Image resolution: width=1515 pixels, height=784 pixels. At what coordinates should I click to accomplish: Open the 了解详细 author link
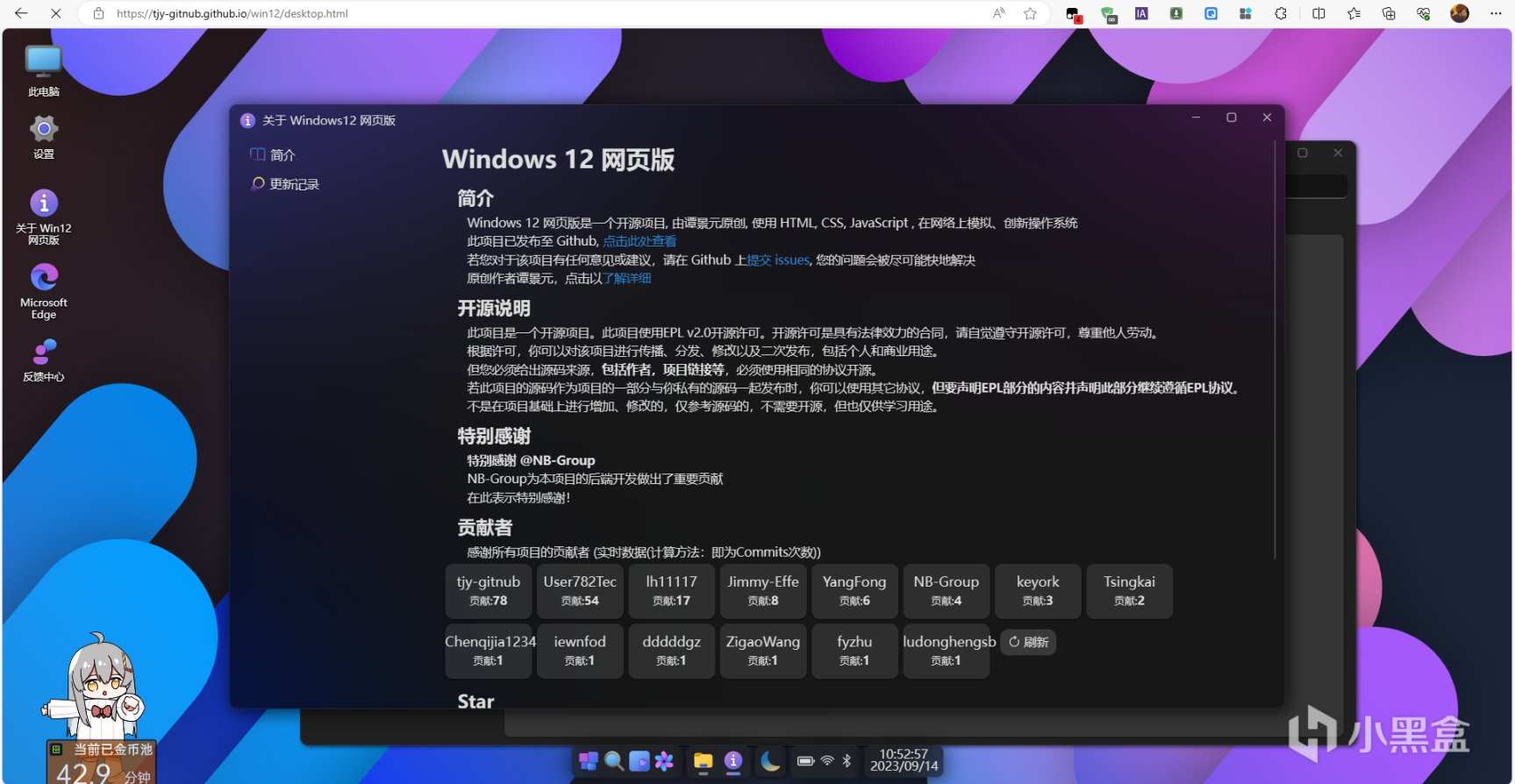click(x=627, y=278)
